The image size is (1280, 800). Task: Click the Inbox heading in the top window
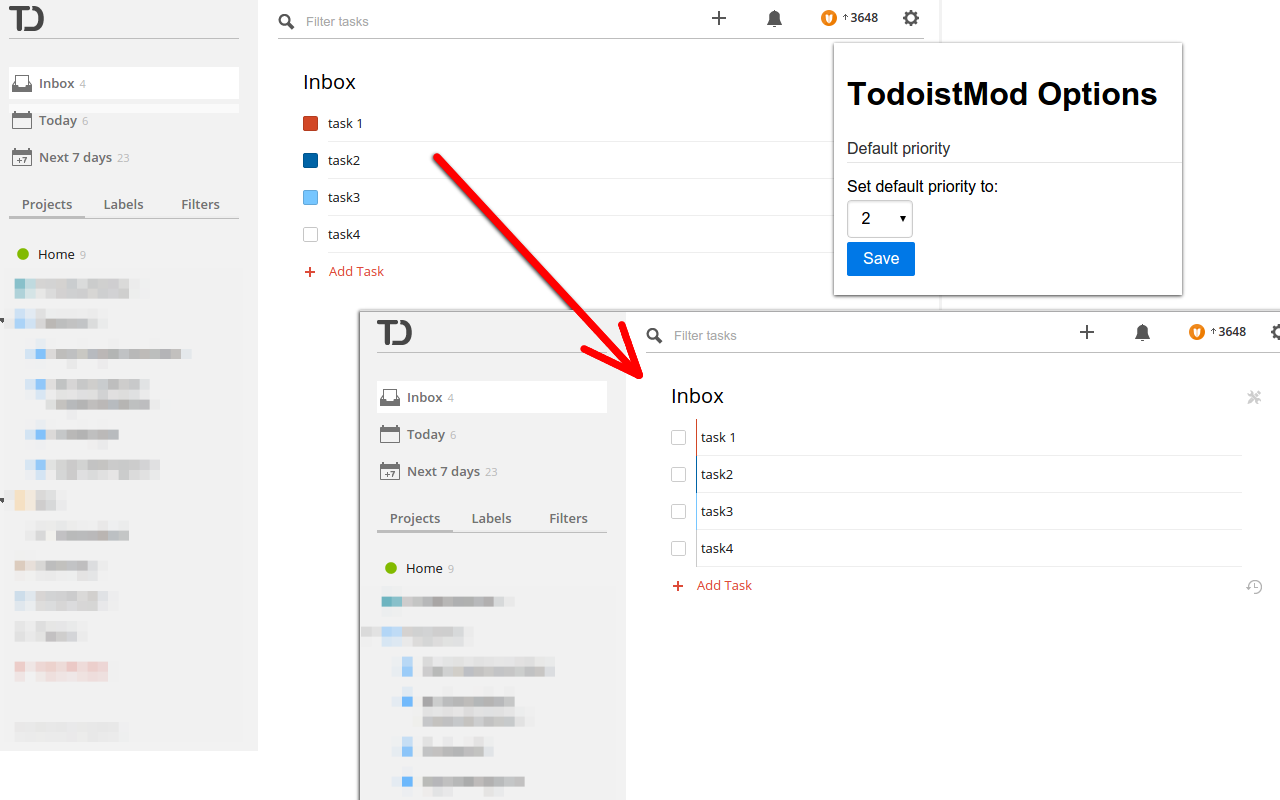[x=329, y=83]
